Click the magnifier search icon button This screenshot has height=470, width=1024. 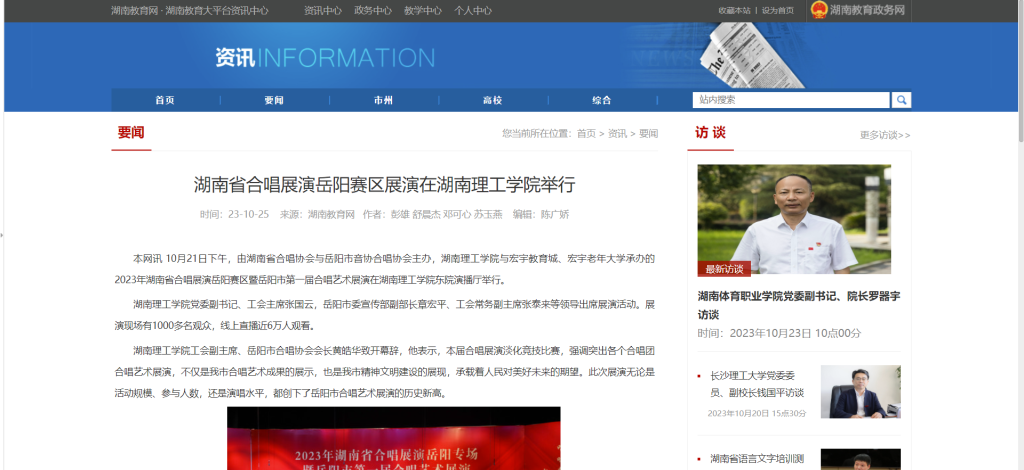[901, 100]
